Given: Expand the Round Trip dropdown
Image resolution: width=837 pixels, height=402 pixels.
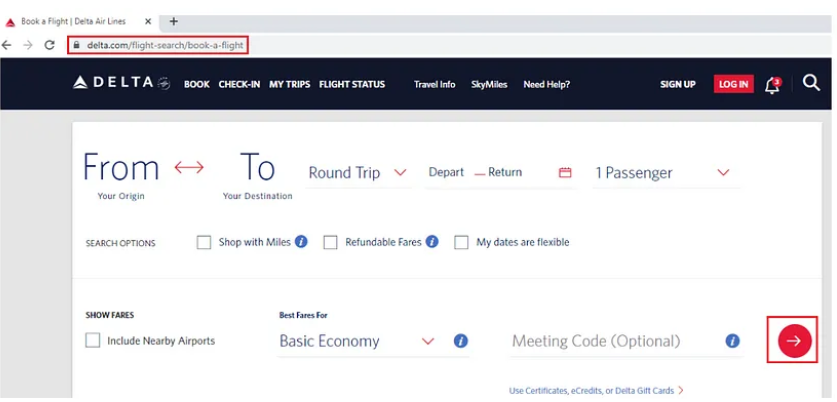Looking at the screenshot, I should (x=358, y=173).
